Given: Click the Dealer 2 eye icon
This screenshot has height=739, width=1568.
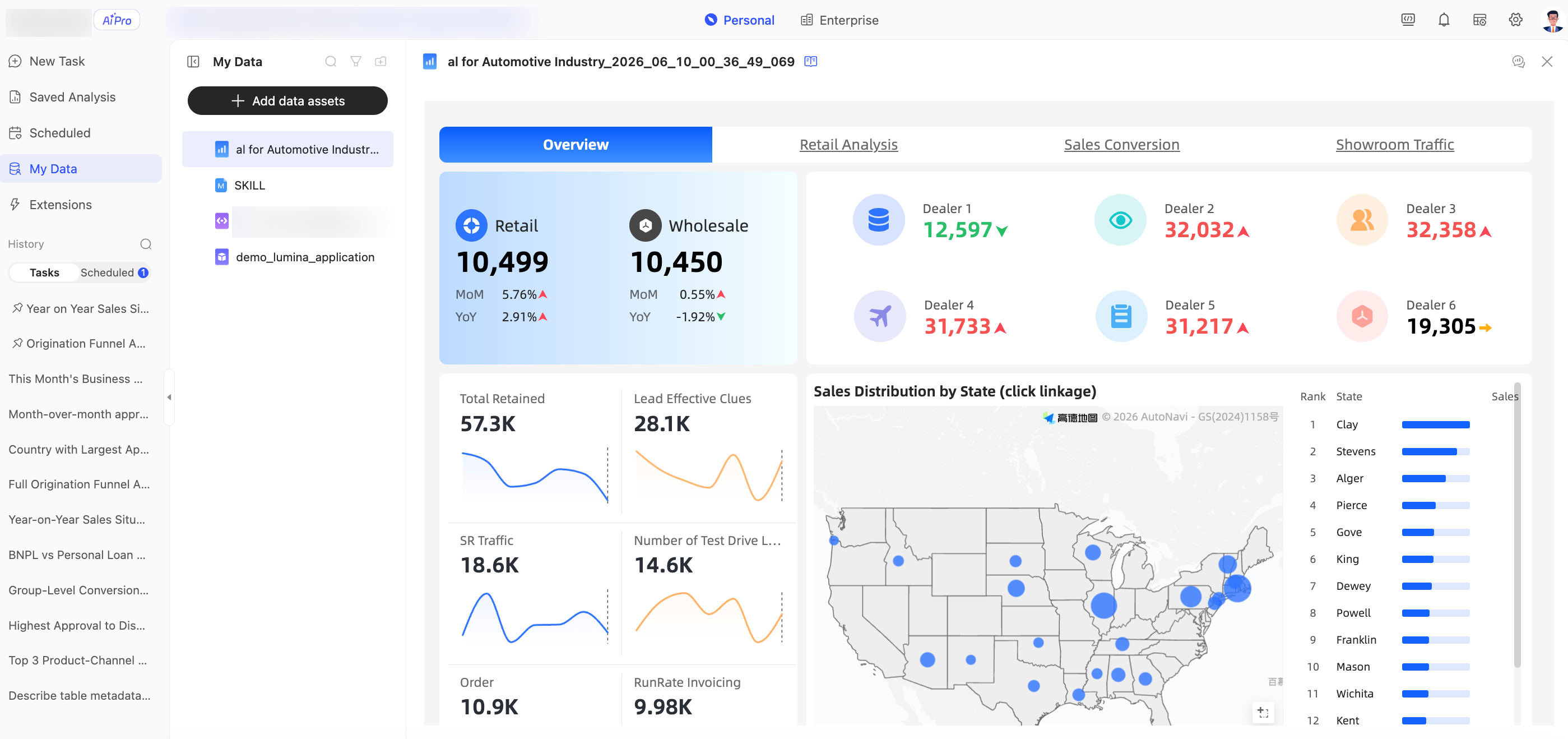Looking at the screenshot, I should point(1120,220).
